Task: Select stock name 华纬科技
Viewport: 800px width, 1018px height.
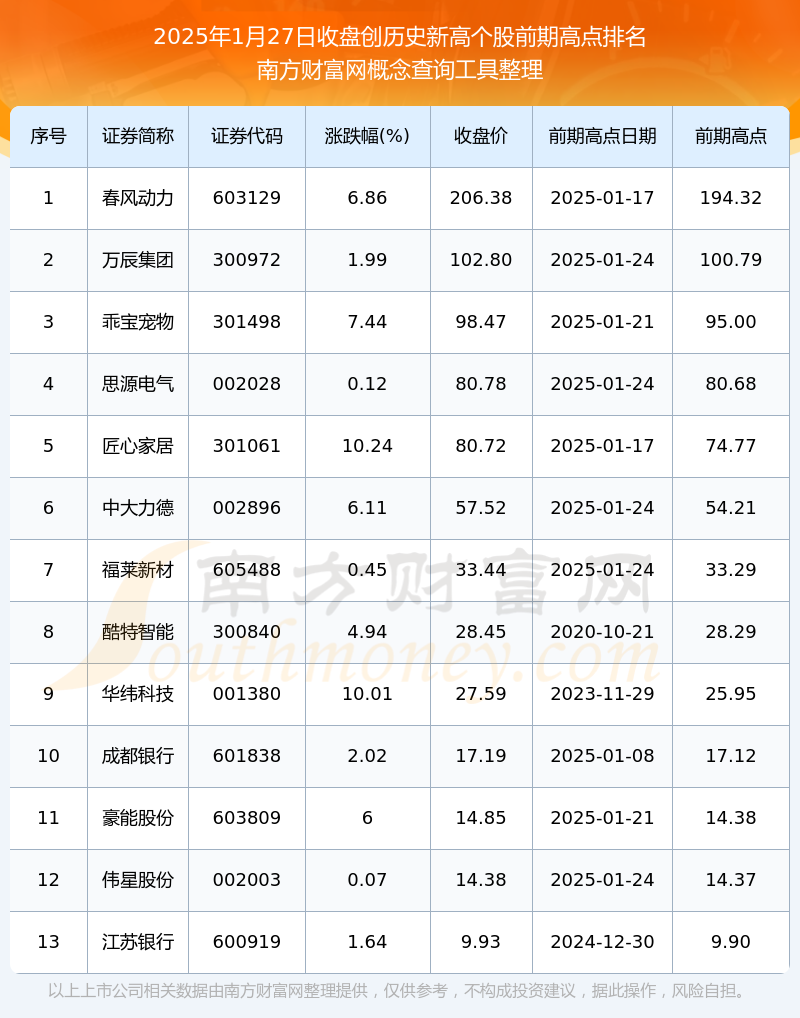Action: tap(138, 694)
